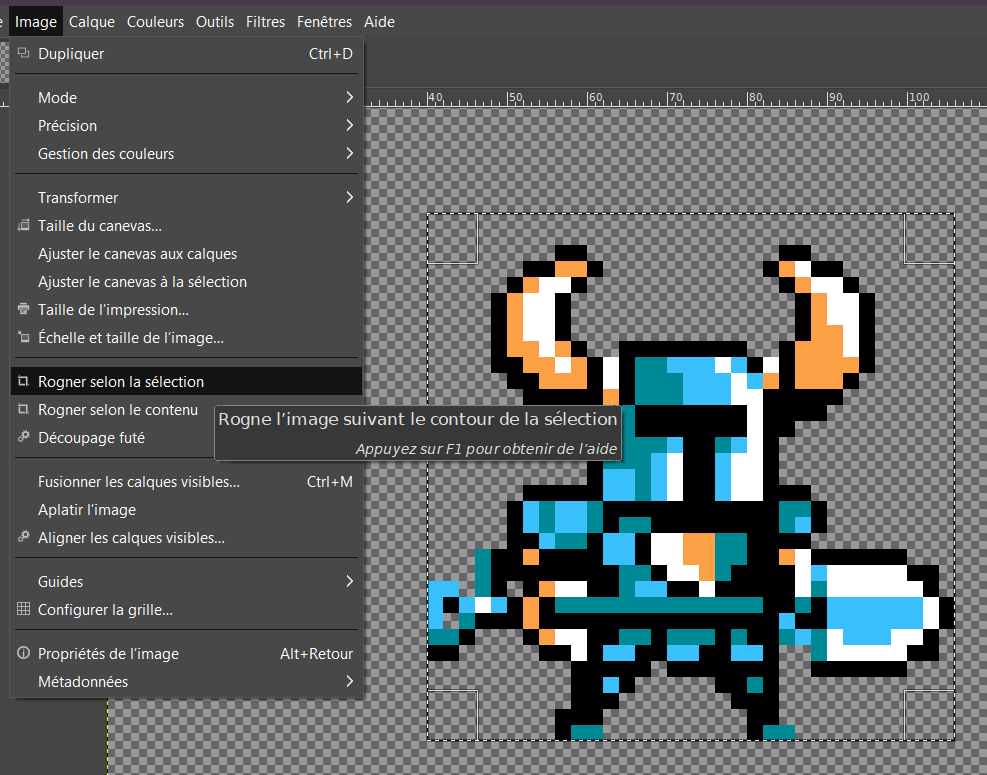Choose Échelle et taille de l'image…
Image resolution: width=987 pixels, height=775 pixels.
186,337
